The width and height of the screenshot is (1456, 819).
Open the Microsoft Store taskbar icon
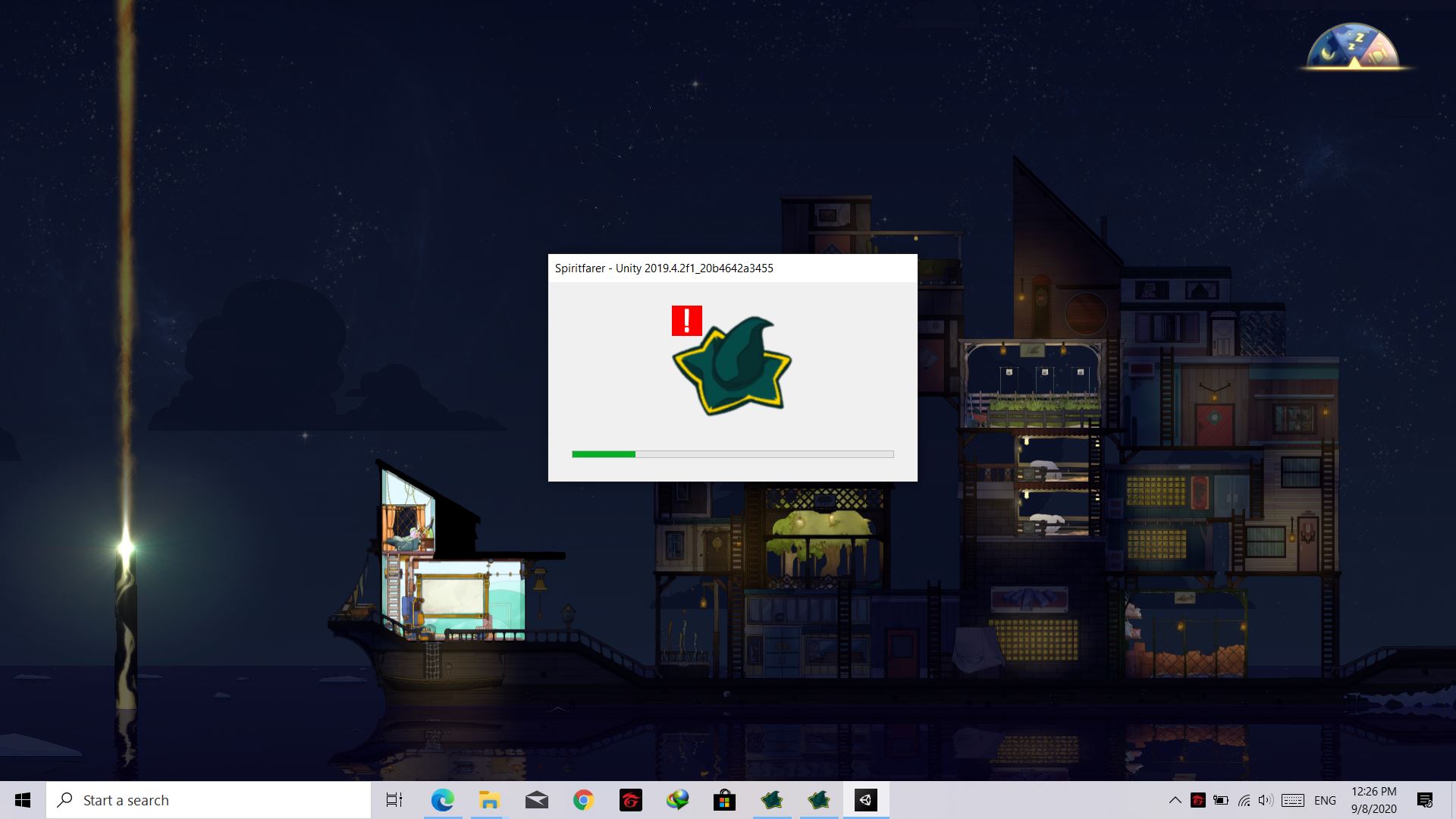(x=724, y=800)
